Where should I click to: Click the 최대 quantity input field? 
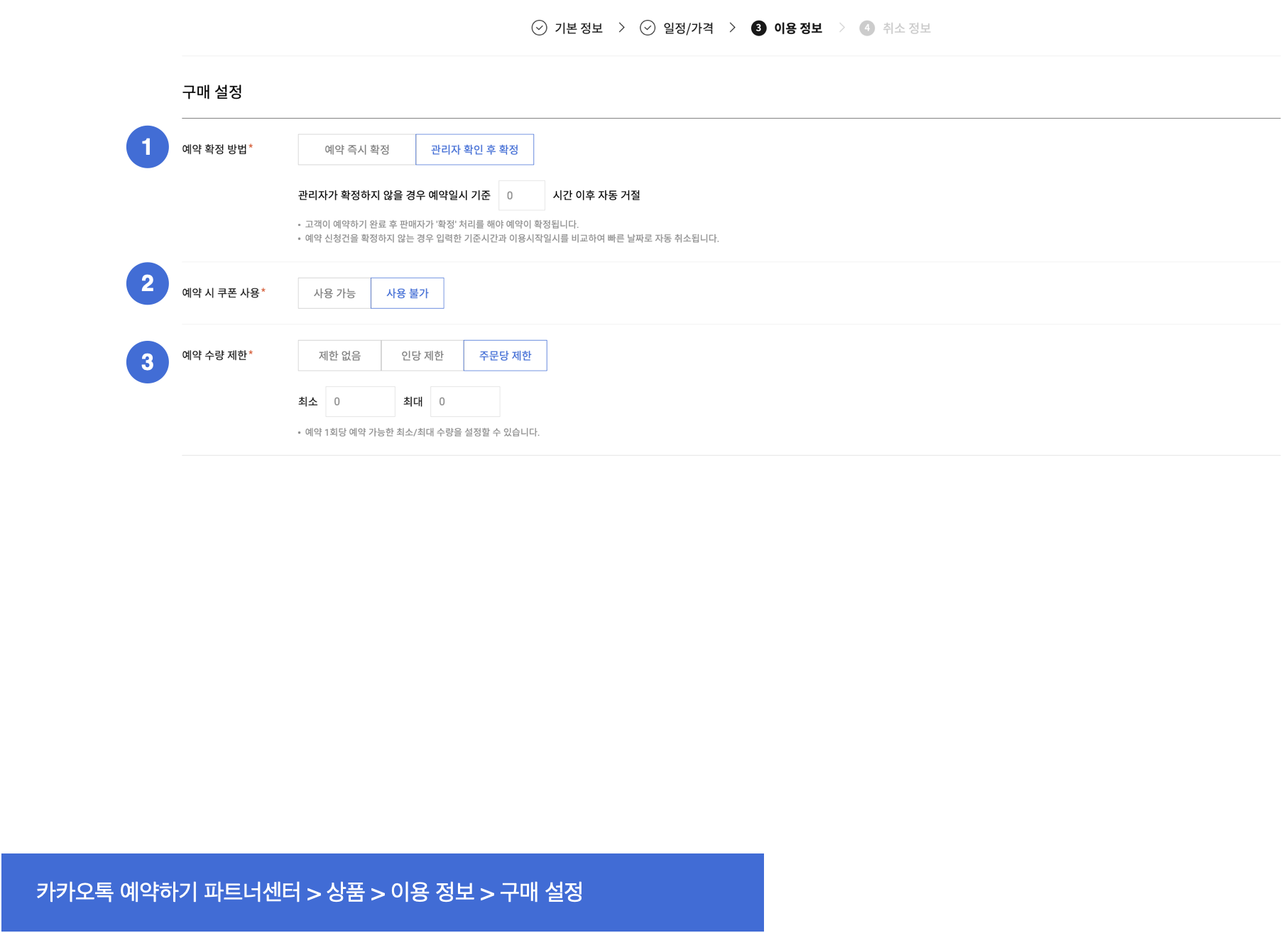click(465, 402)
